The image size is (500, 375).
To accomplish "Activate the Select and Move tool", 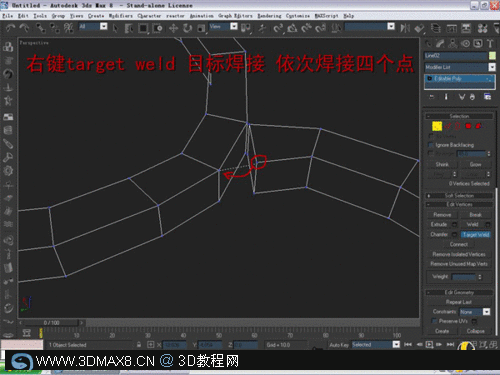I will tap(173, 28).
